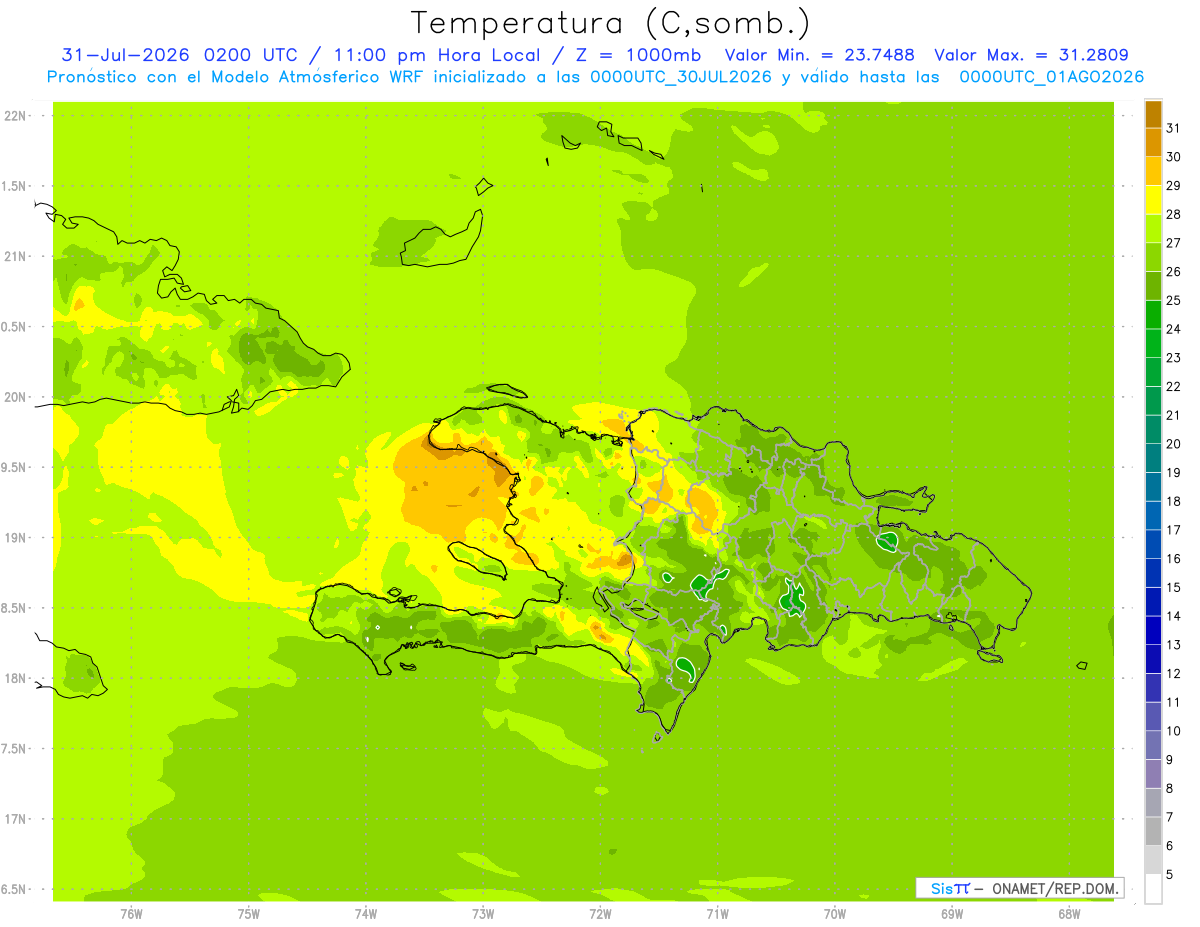Click the 71W longitude label
The image size is (1200, 927).
717,913
